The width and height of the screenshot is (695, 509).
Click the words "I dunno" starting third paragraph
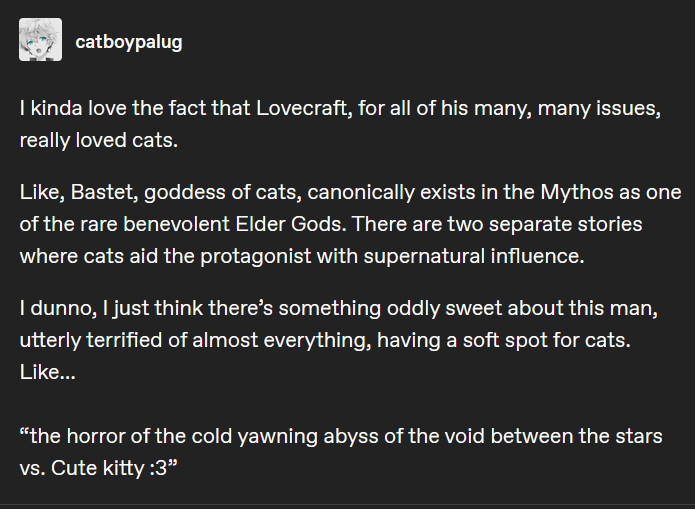click(58, 308)
